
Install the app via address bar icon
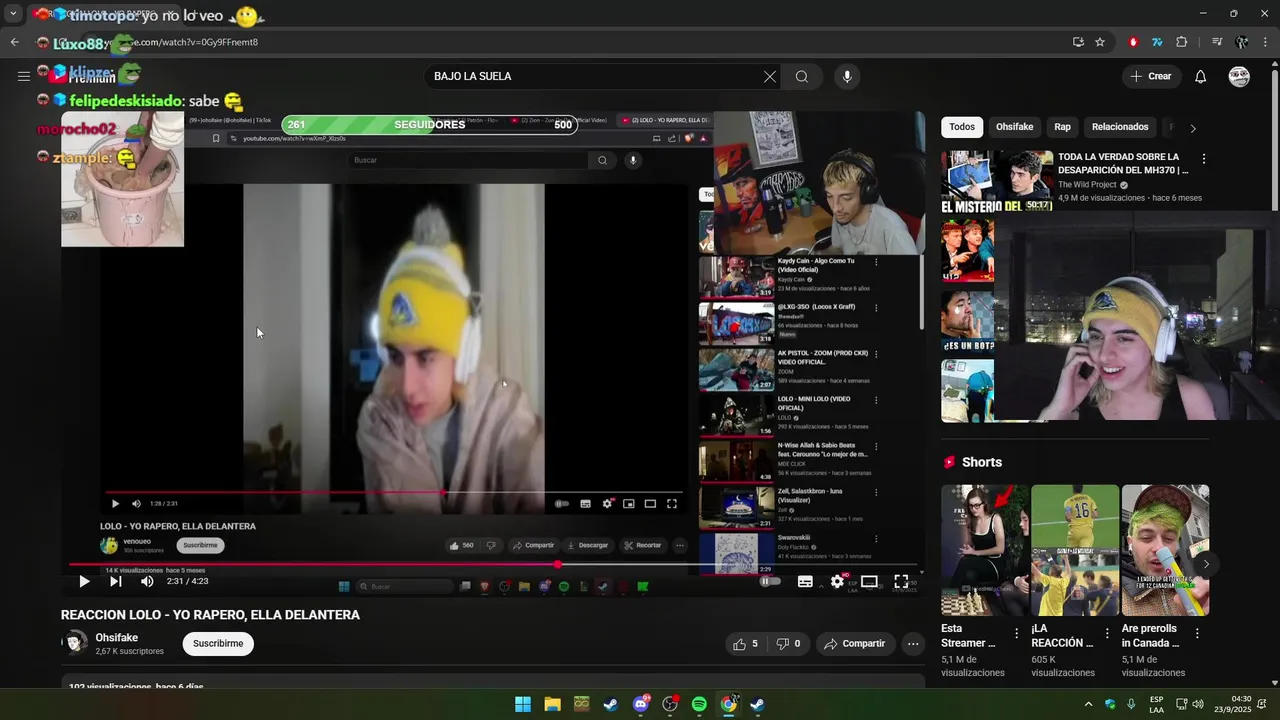click(x=1078, y=42)
